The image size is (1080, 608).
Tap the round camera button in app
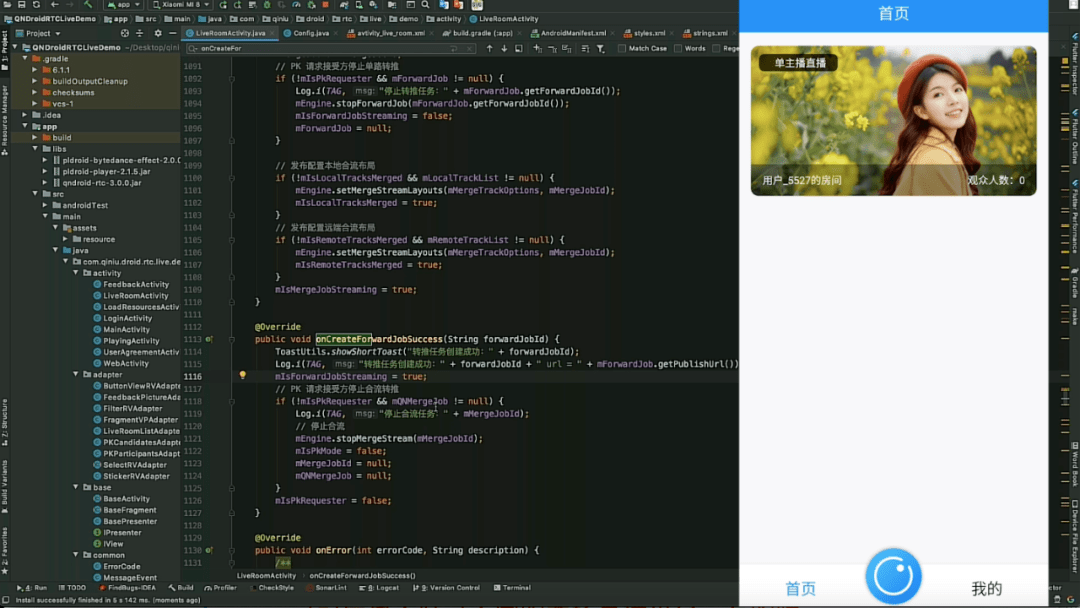click(893, 577)
